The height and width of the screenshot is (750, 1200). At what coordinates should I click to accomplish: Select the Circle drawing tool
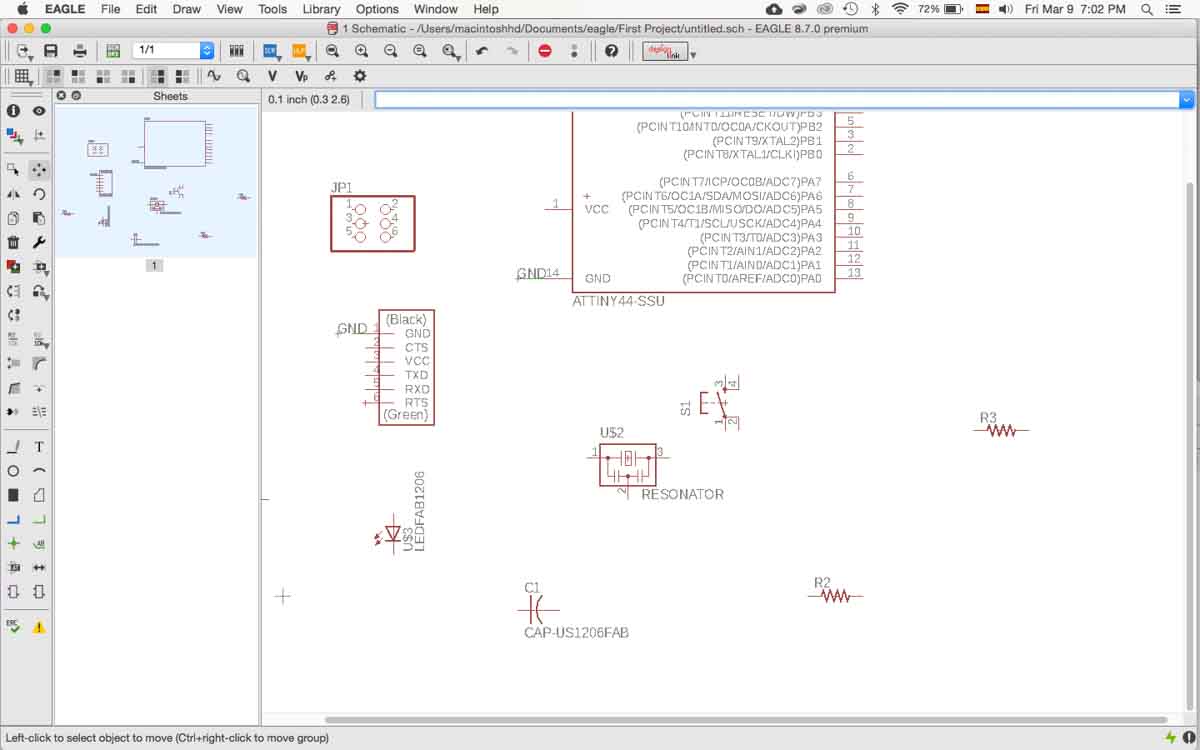pos(13,471)
